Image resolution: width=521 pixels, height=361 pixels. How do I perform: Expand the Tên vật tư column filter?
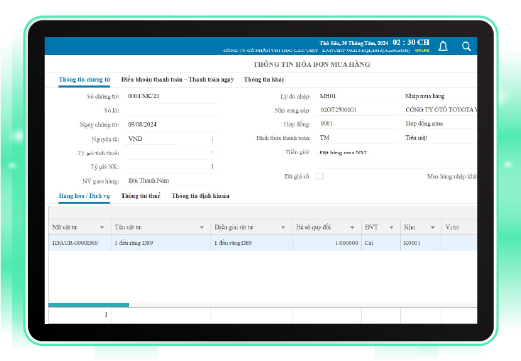[202, 227]
